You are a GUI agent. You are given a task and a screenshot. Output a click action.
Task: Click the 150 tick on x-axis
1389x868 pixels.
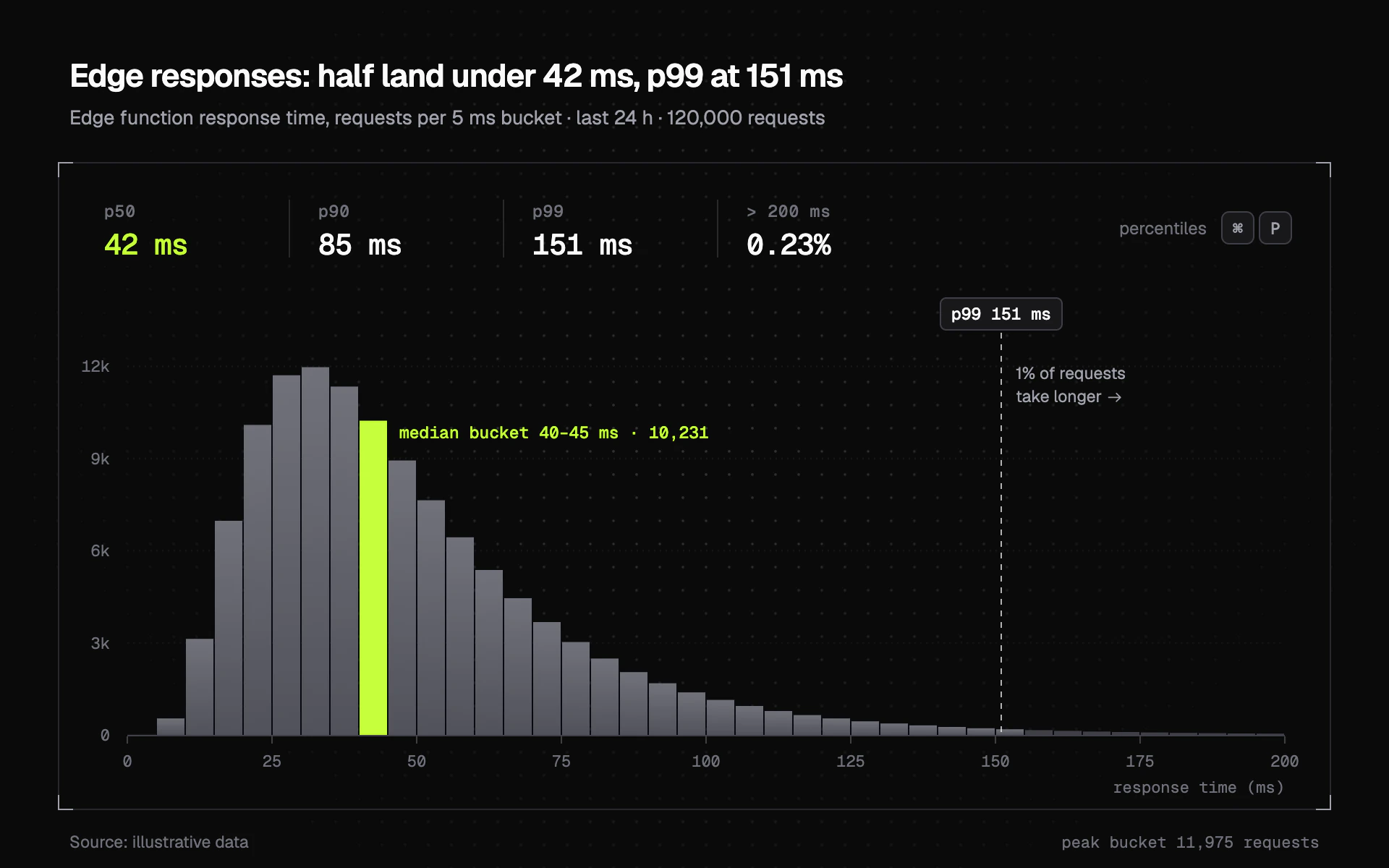[995, 761]
